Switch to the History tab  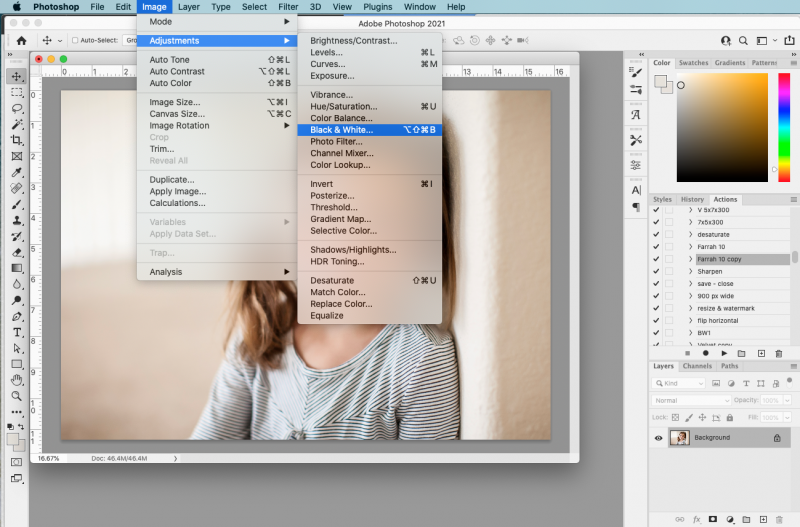point(692,199)
